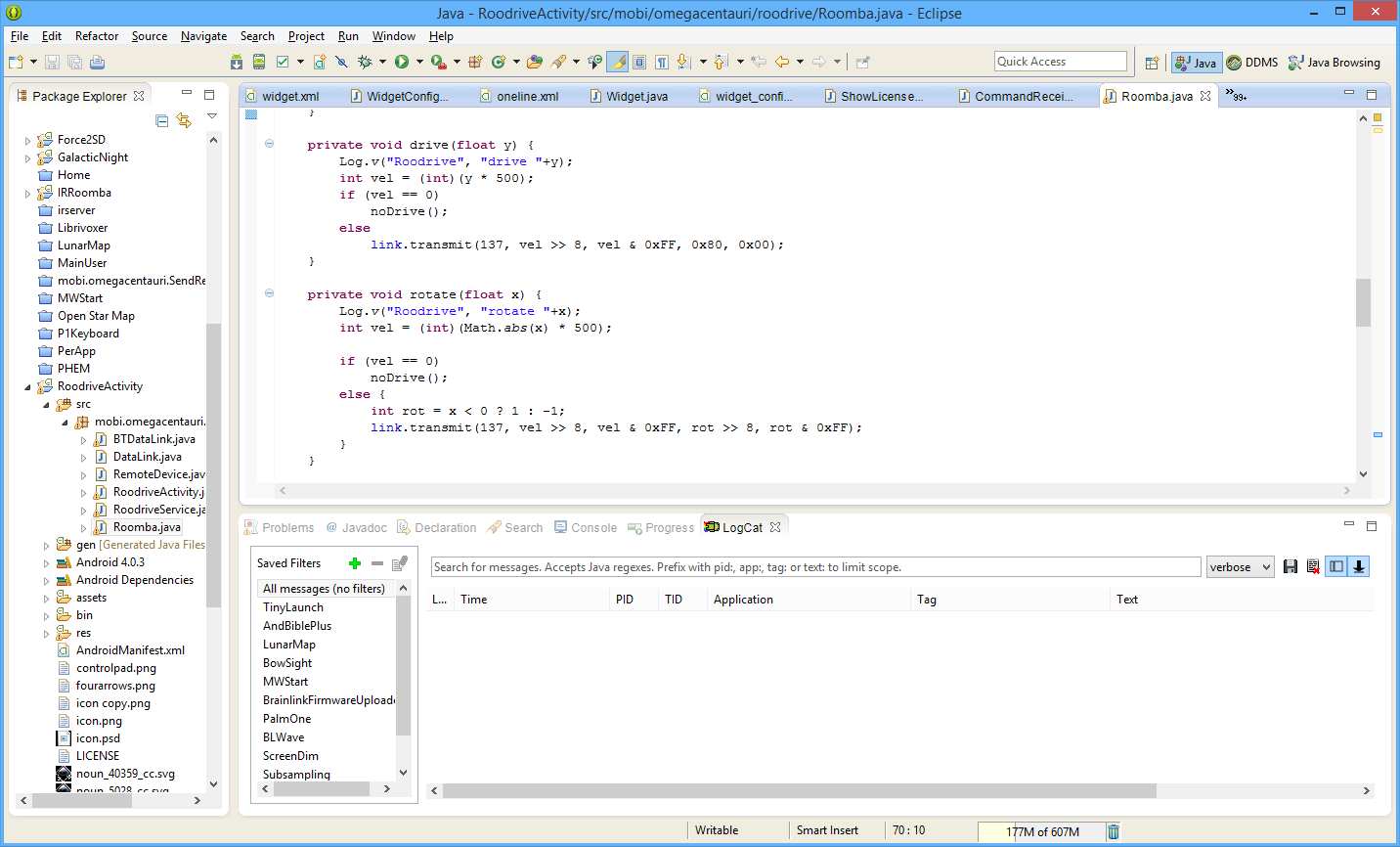Click the Next Annotation toolbar arrow
This screenshot has width=1400, height=847.
683,62
